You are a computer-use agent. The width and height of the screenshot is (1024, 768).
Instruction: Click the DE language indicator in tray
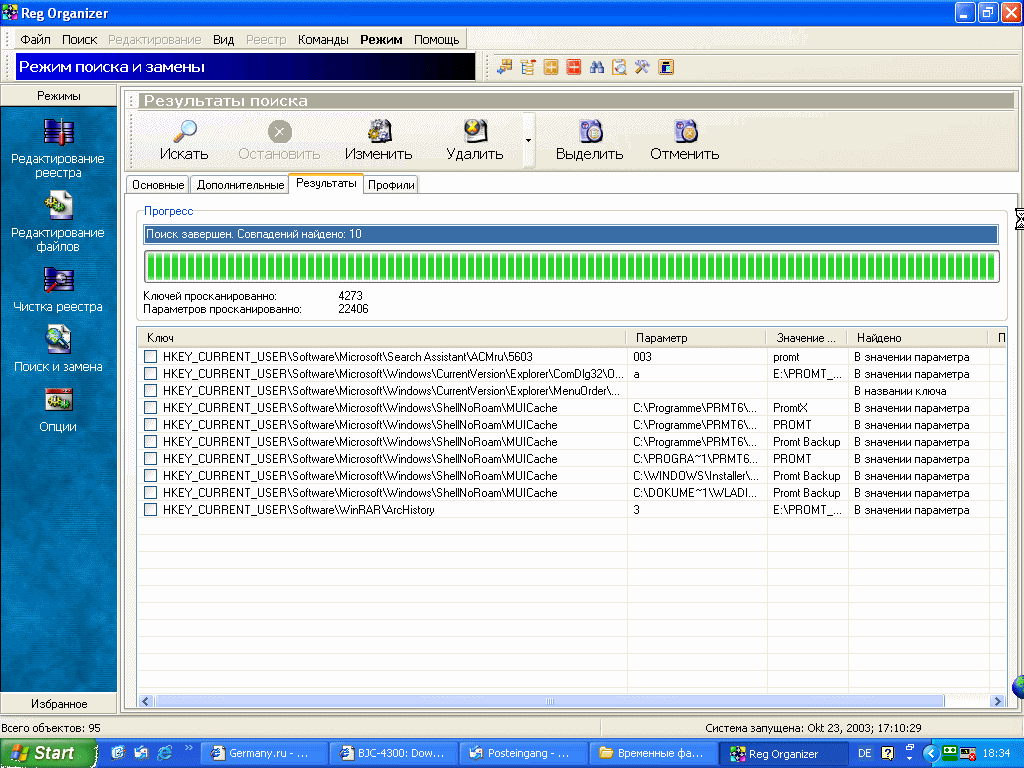(x=865, y=753)
